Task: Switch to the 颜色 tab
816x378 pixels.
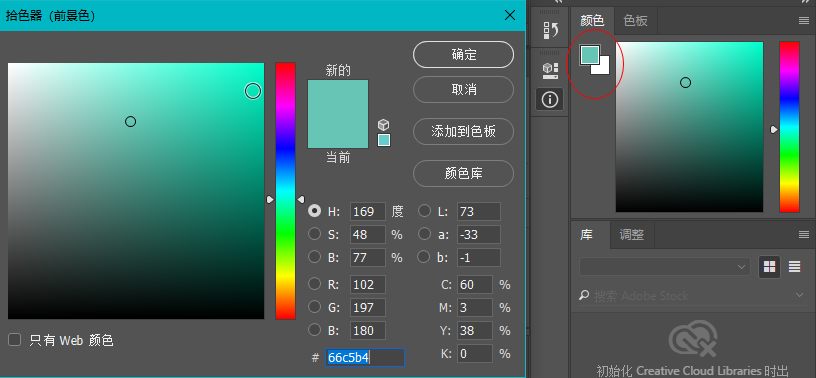Action: (x=592, y=21)
